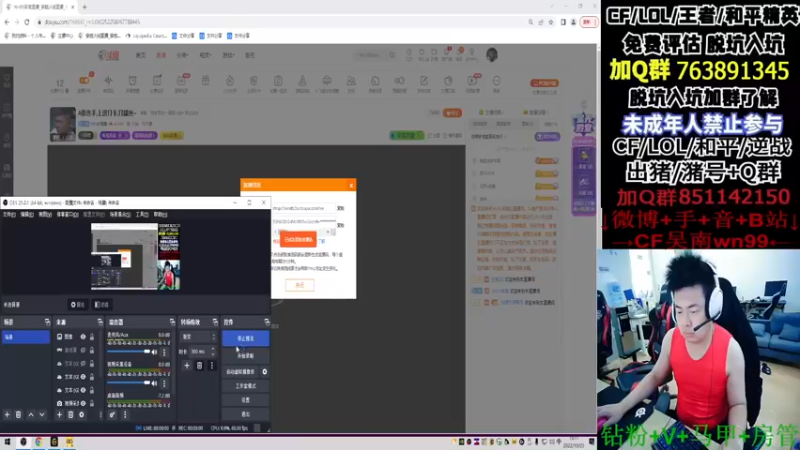This screenshot has height=450, width=800.
Task: Click the stream URL field in the dialog
Action: (304, 208)
